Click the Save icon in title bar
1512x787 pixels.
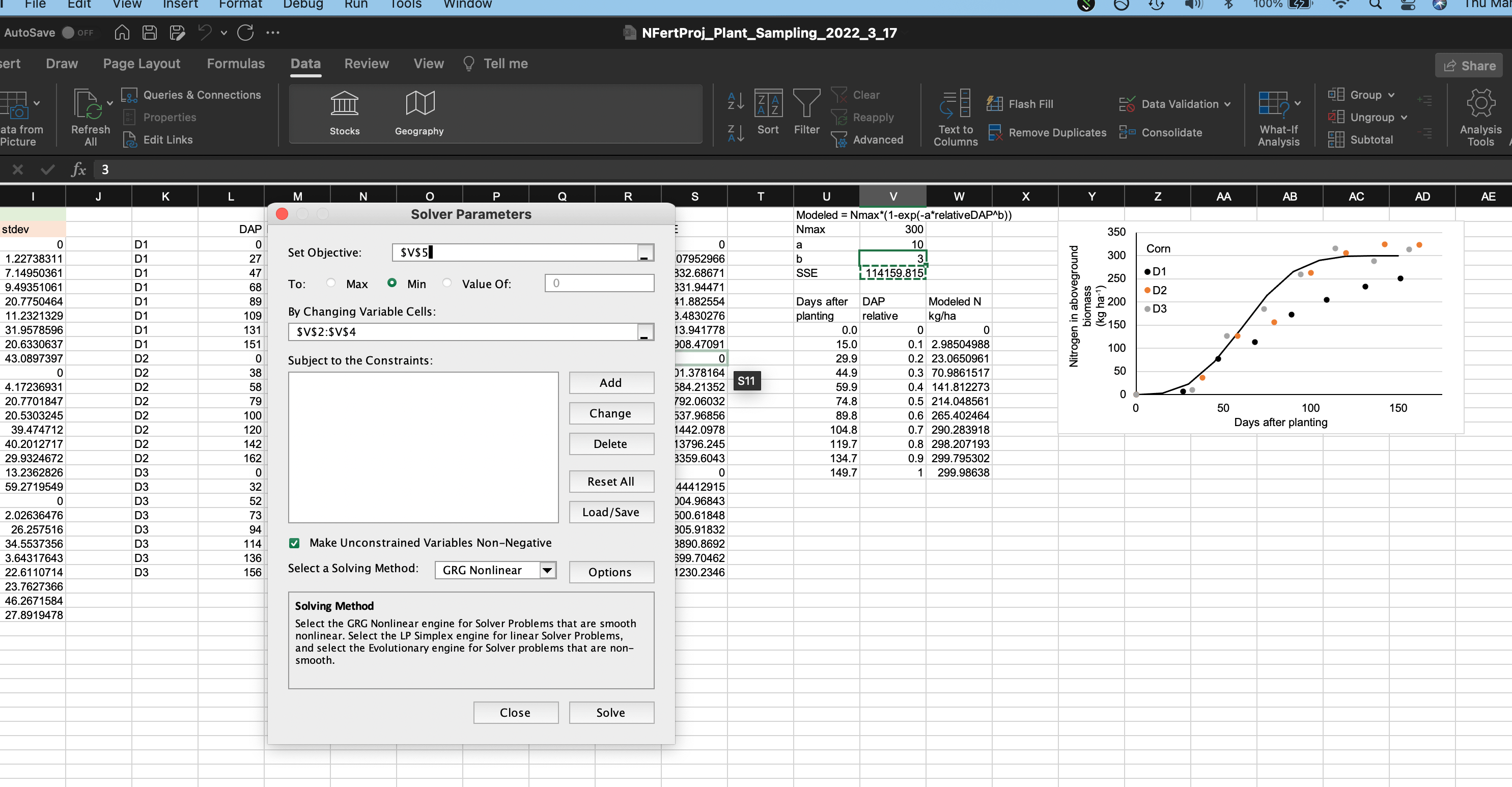(x=150, y=33)
